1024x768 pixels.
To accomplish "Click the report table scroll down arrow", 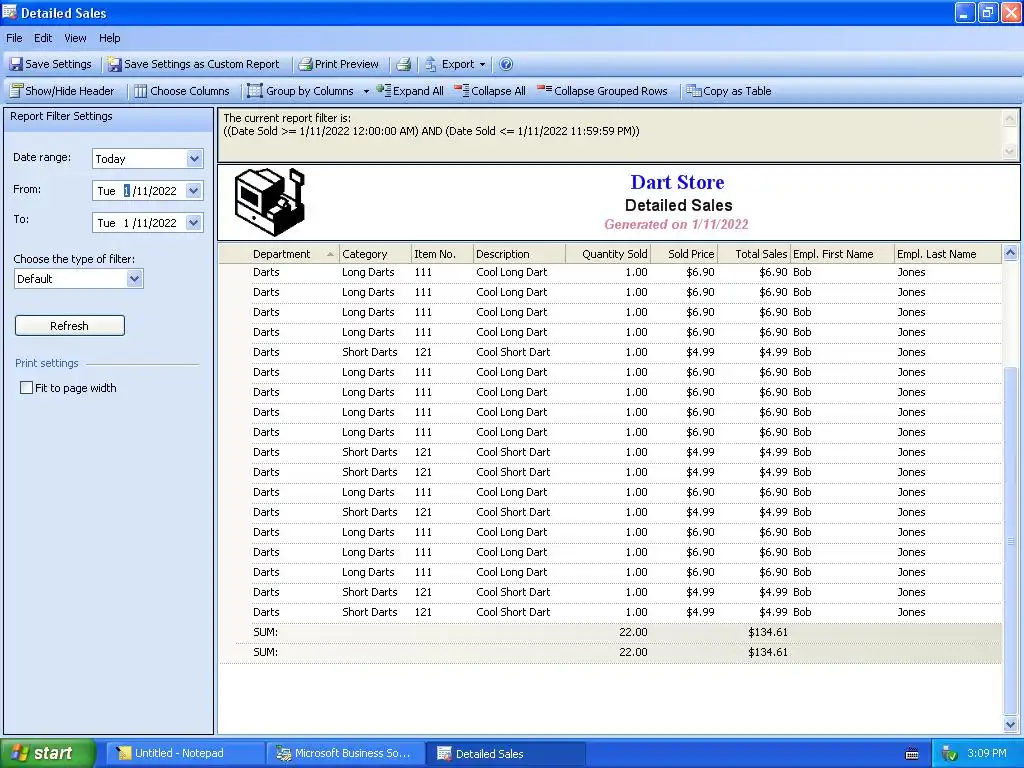I will tap(1010, 724).
